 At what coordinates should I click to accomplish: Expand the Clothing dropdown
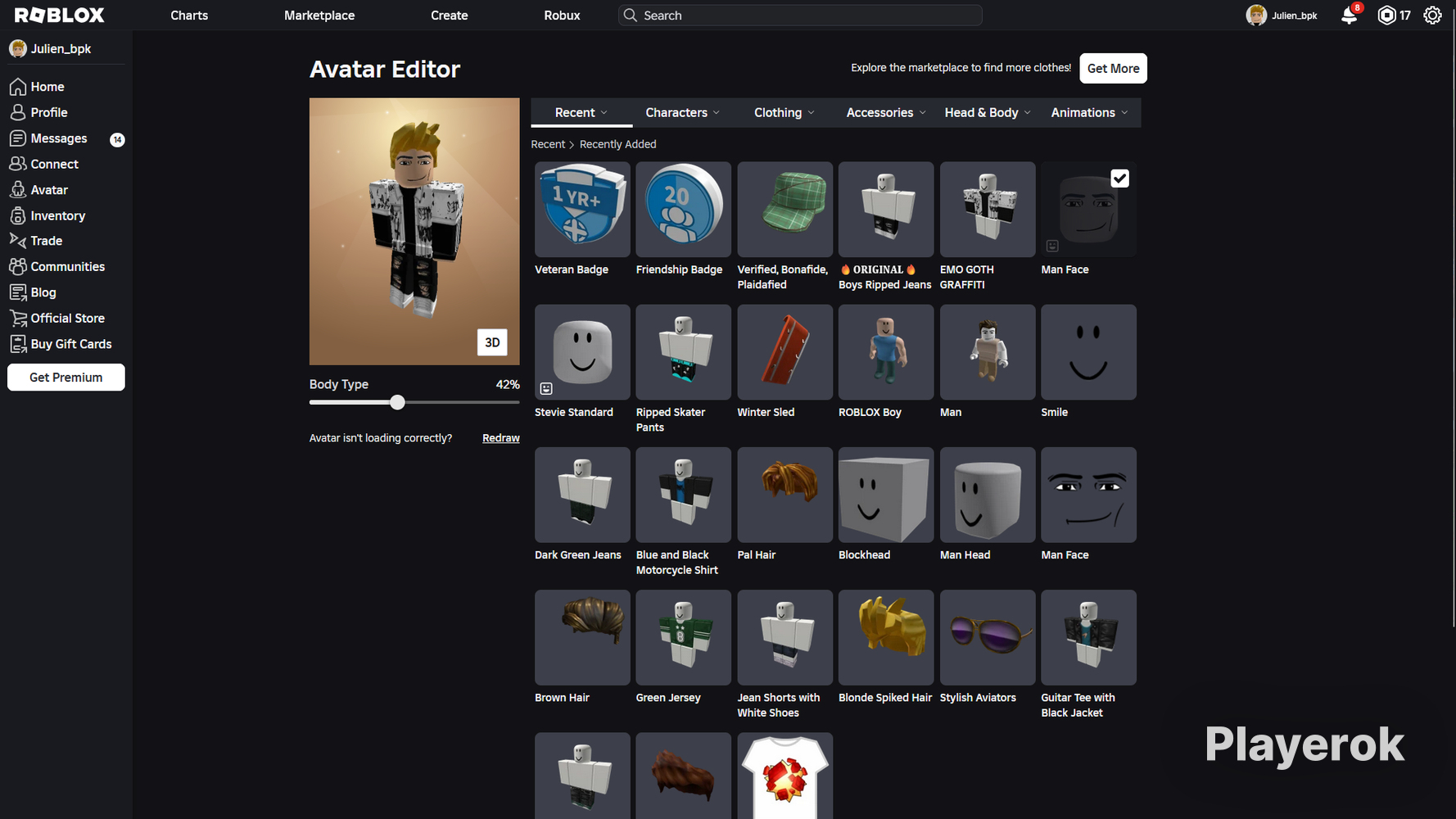(x=784, y=113)
